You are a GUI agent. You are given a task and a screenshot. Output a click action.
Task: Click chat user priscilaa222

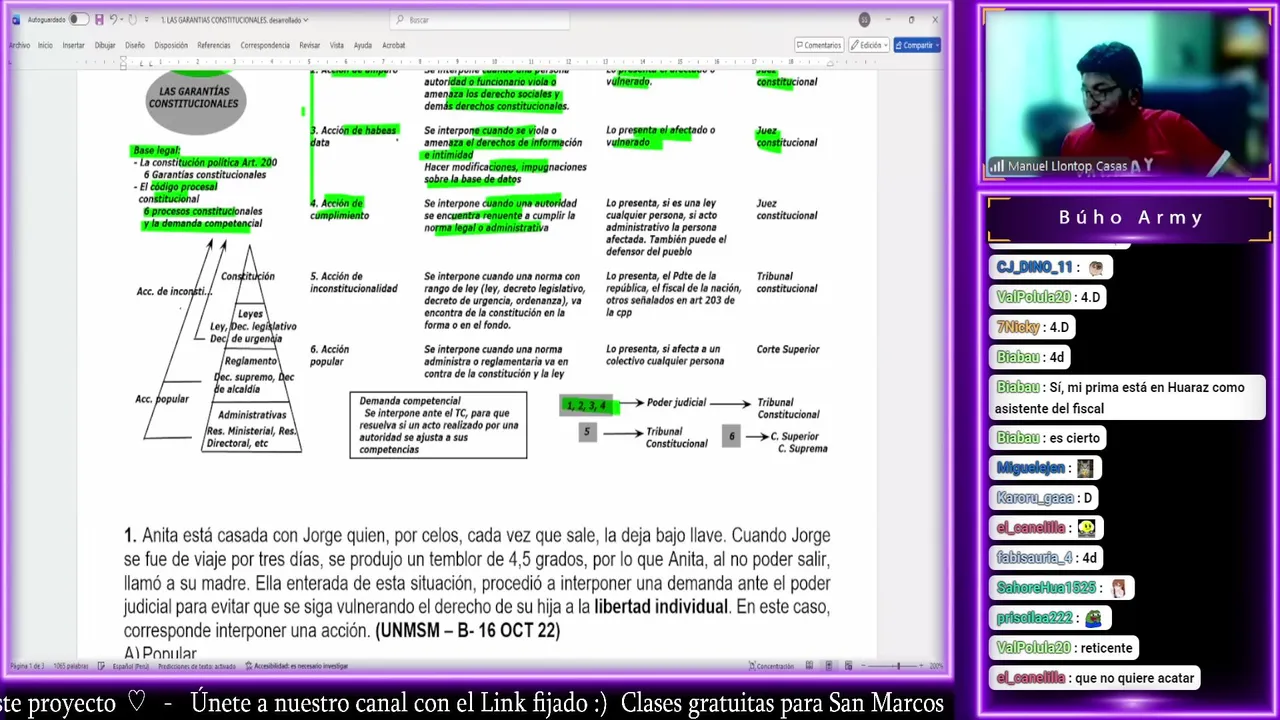(1034, 618)
